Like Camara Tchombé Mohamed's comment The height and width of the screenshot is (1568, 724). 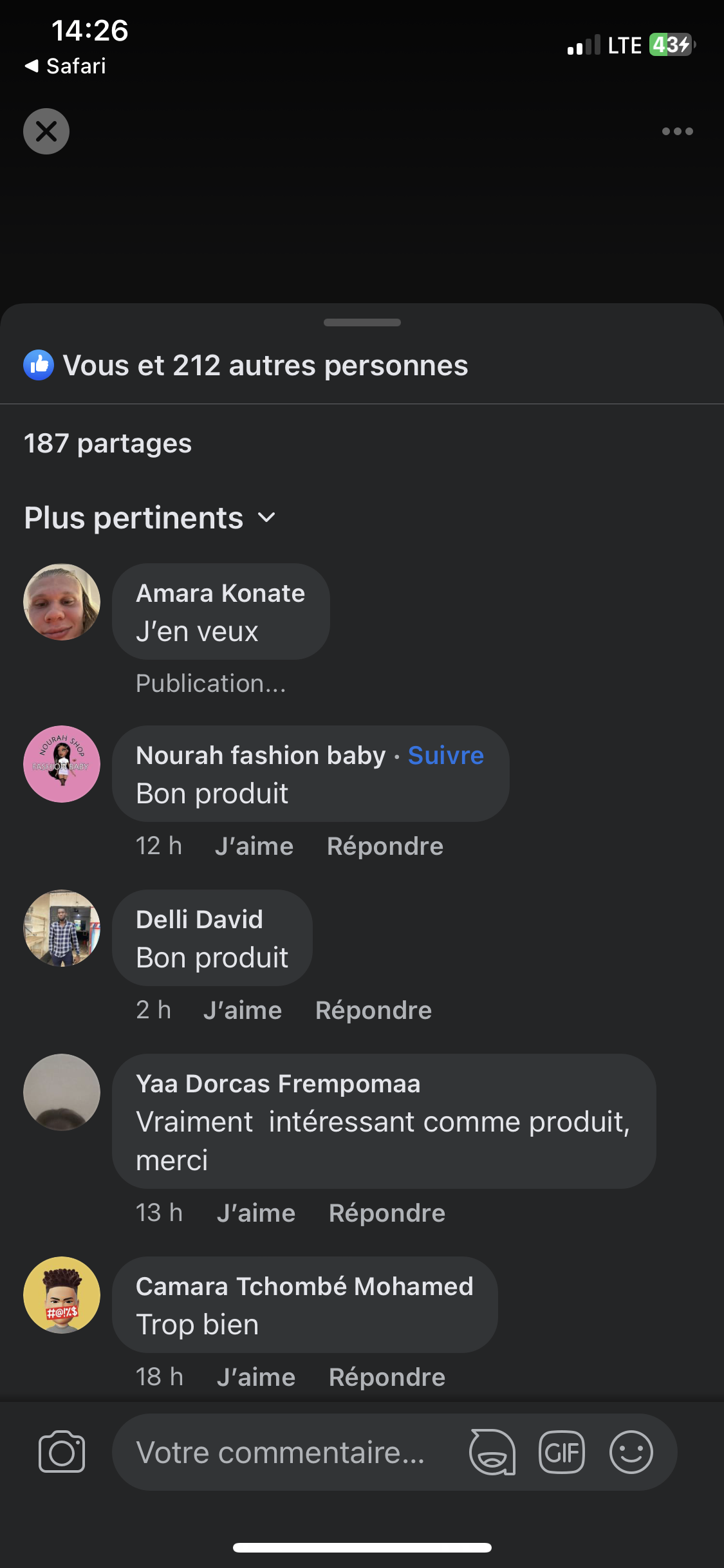[x=256, y=1377]
